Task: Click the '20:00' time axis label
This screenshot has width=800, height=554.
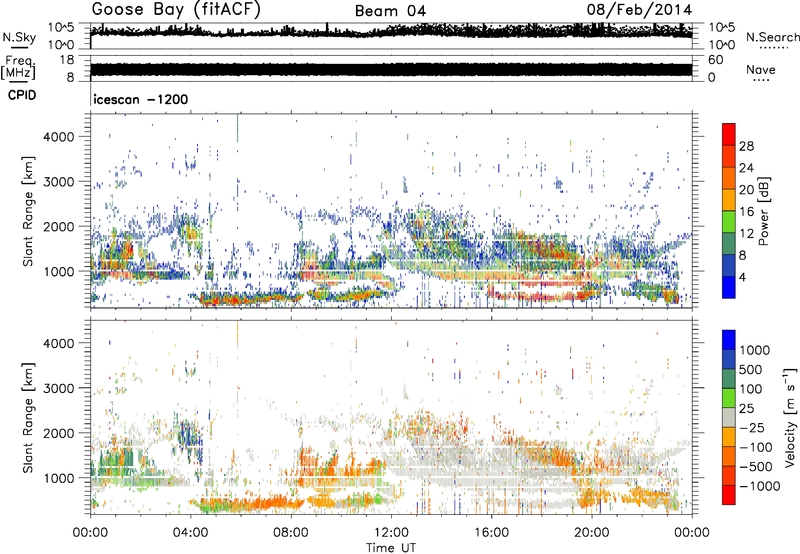Action: point(592,533)
